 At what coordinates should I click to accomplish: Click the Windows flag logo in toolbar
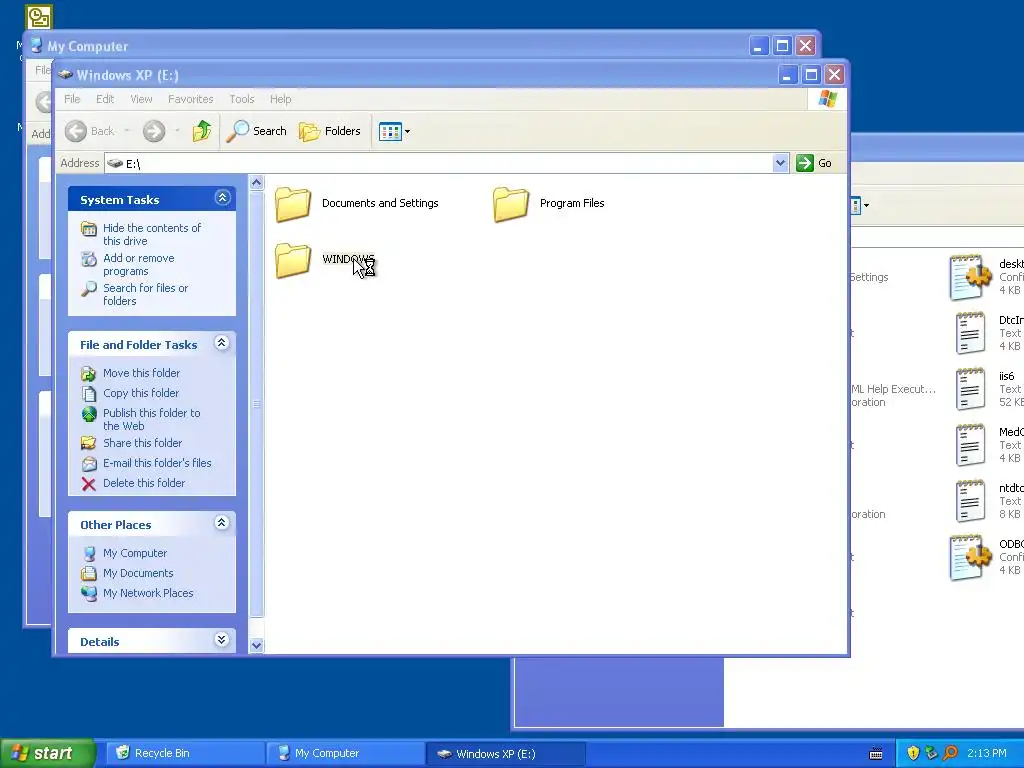coord(828,99)
